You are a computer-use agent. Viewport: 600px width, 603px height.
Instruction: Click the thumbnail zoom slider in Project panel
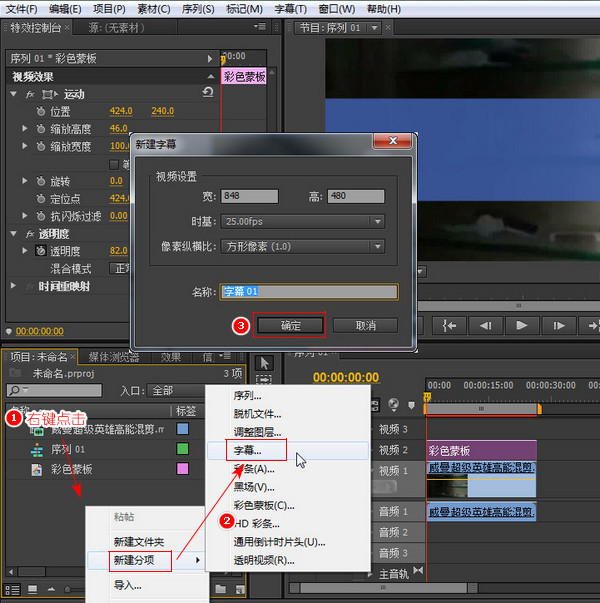coord(67,589)
